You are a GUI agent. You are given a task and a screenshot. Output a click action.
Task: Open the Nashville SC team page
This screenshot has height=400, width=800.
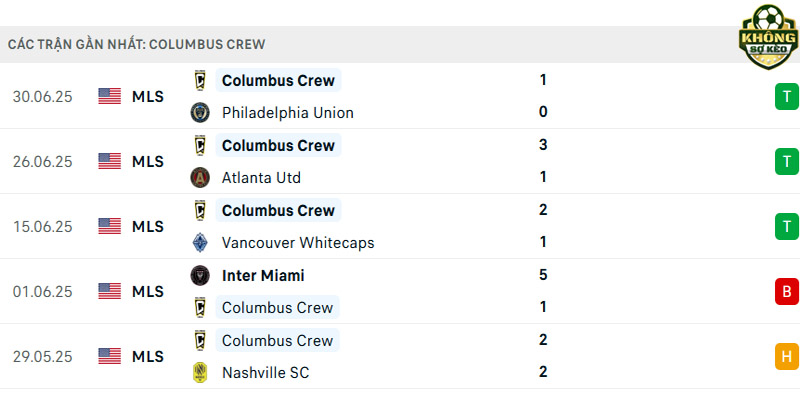tap(265, 372)
